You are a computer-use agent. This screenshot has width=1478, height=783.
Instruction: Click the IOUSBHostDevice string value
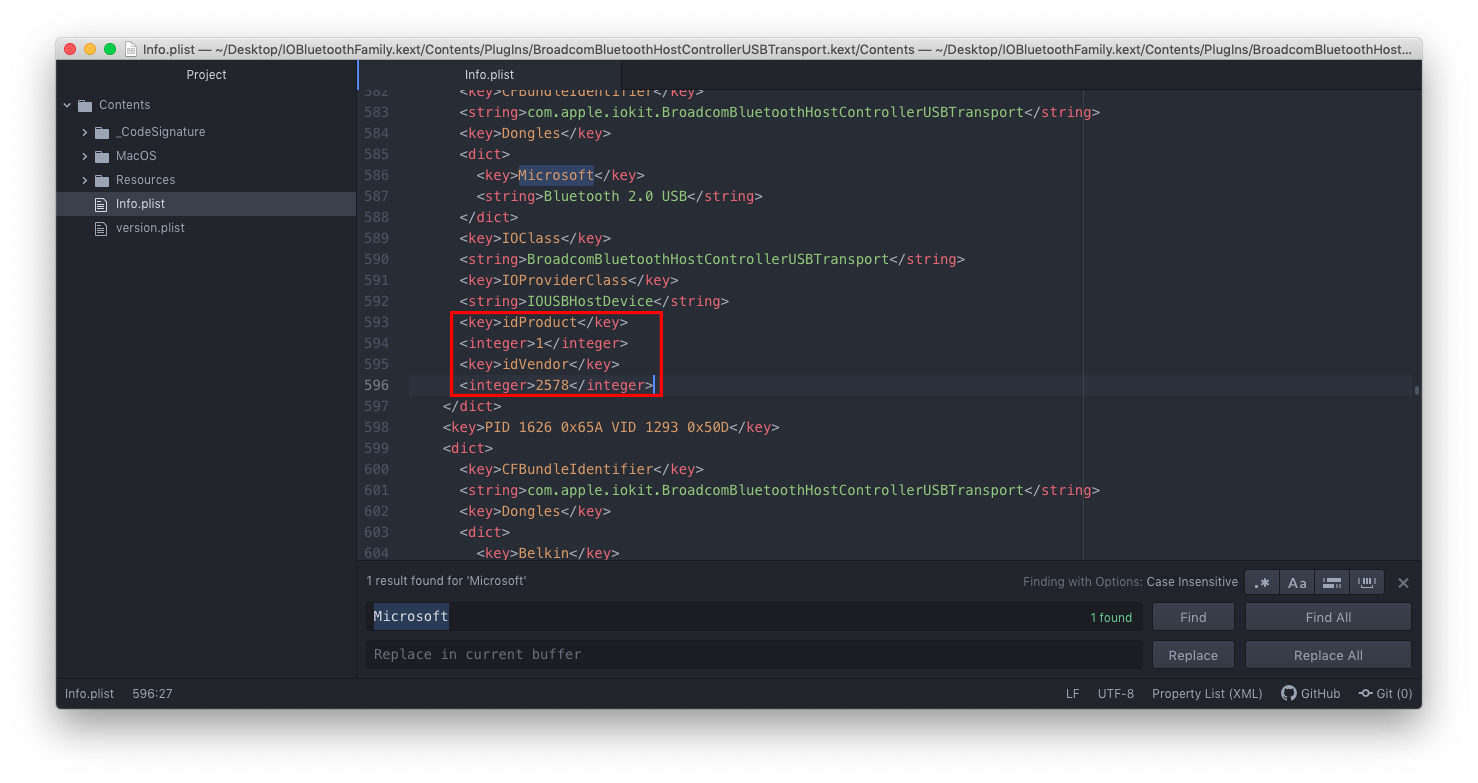[x=590, y=301]
